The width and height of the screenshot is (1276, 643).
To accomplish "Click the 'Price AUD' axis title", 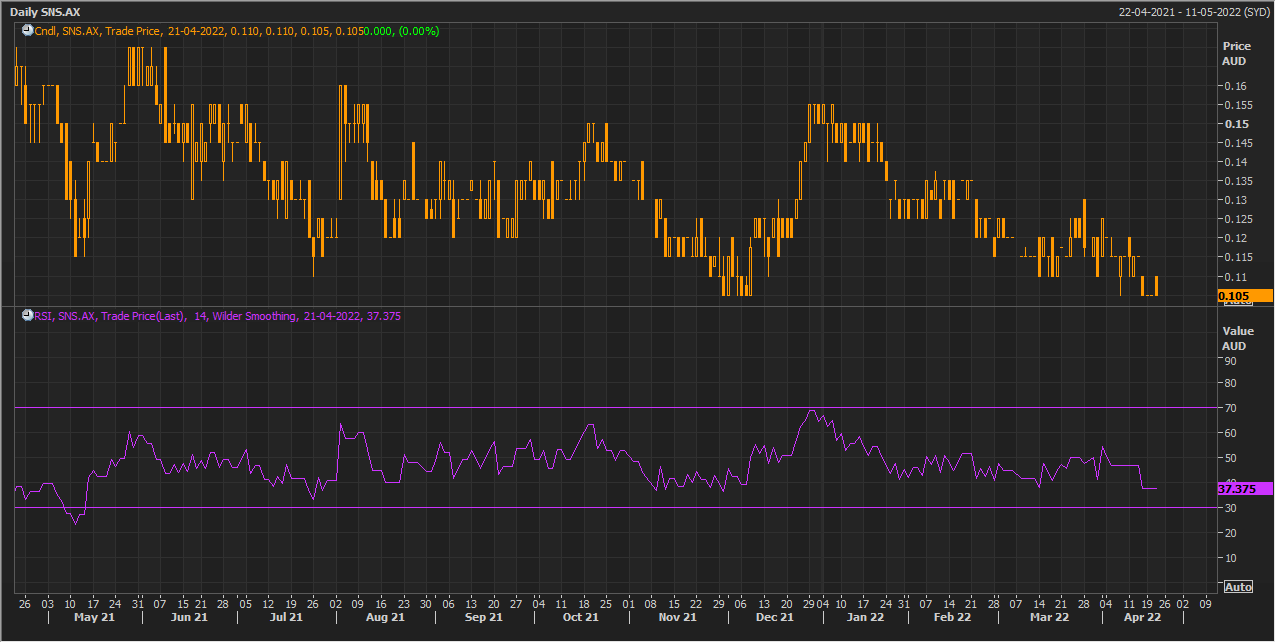I will coord(1236,53).
